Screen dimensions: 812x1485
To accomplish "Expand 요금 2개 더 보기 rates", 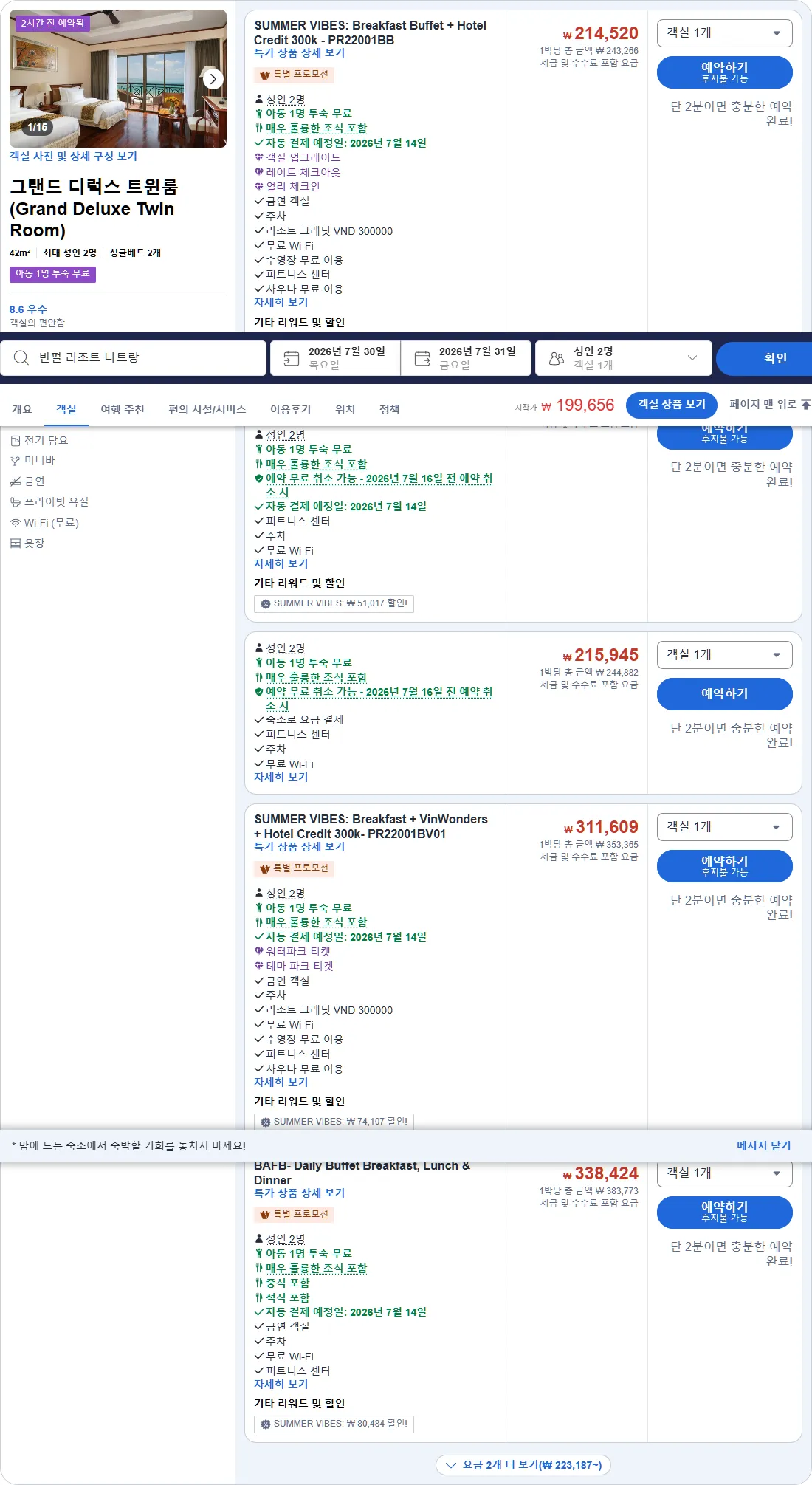I will point(523,1465).
